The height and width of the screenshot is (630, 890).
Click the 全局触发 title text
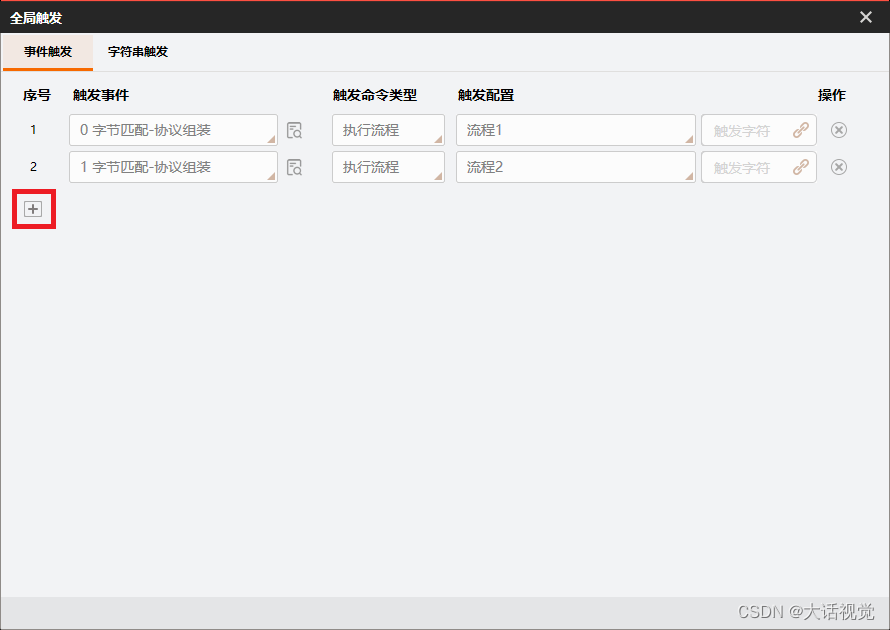pyautogui.click(x=36, y=18)
